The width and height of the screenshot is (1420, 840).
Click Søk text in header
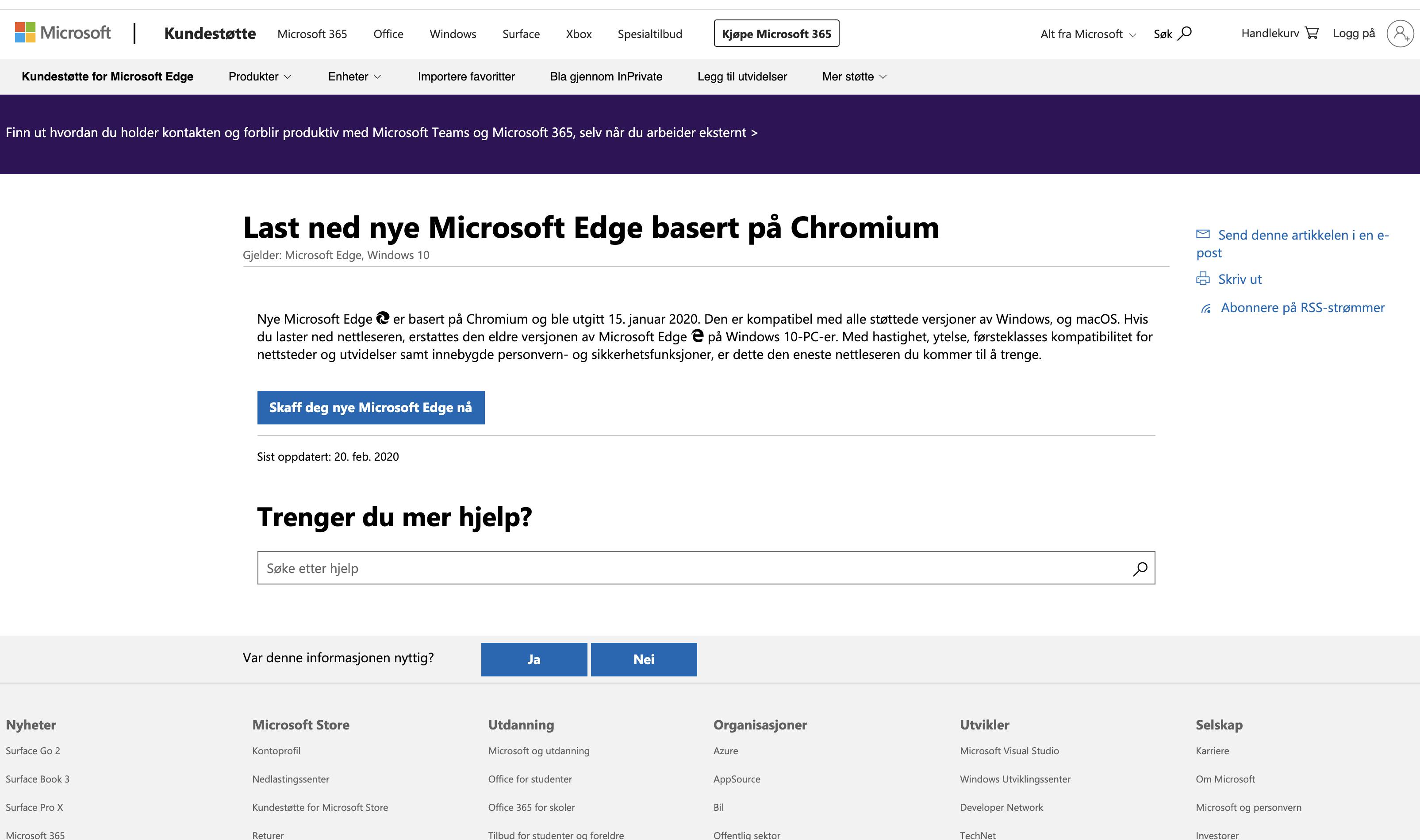coord(1163,34)
